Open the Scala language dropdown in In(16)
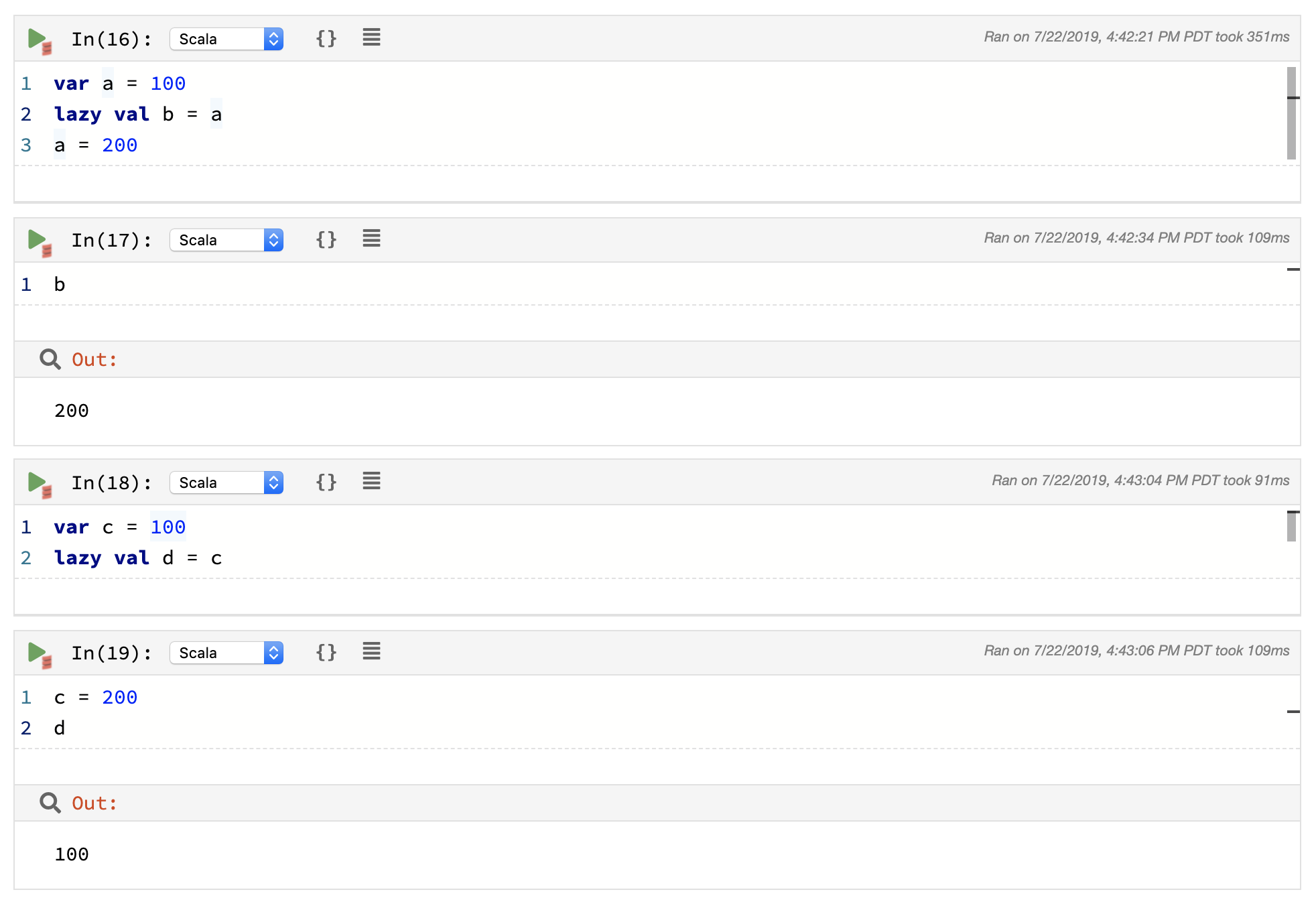The width and height of the screenshot is (1316, 898). (x=226, y=38)
